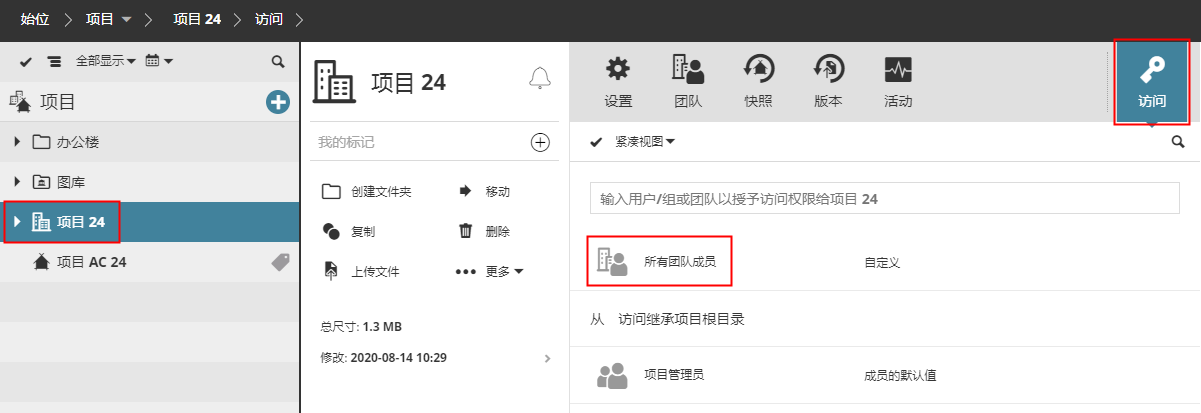Click the 项目 24 building icon
The width and height of the screenshot is (1201, 413).
[x=333, y=81]
